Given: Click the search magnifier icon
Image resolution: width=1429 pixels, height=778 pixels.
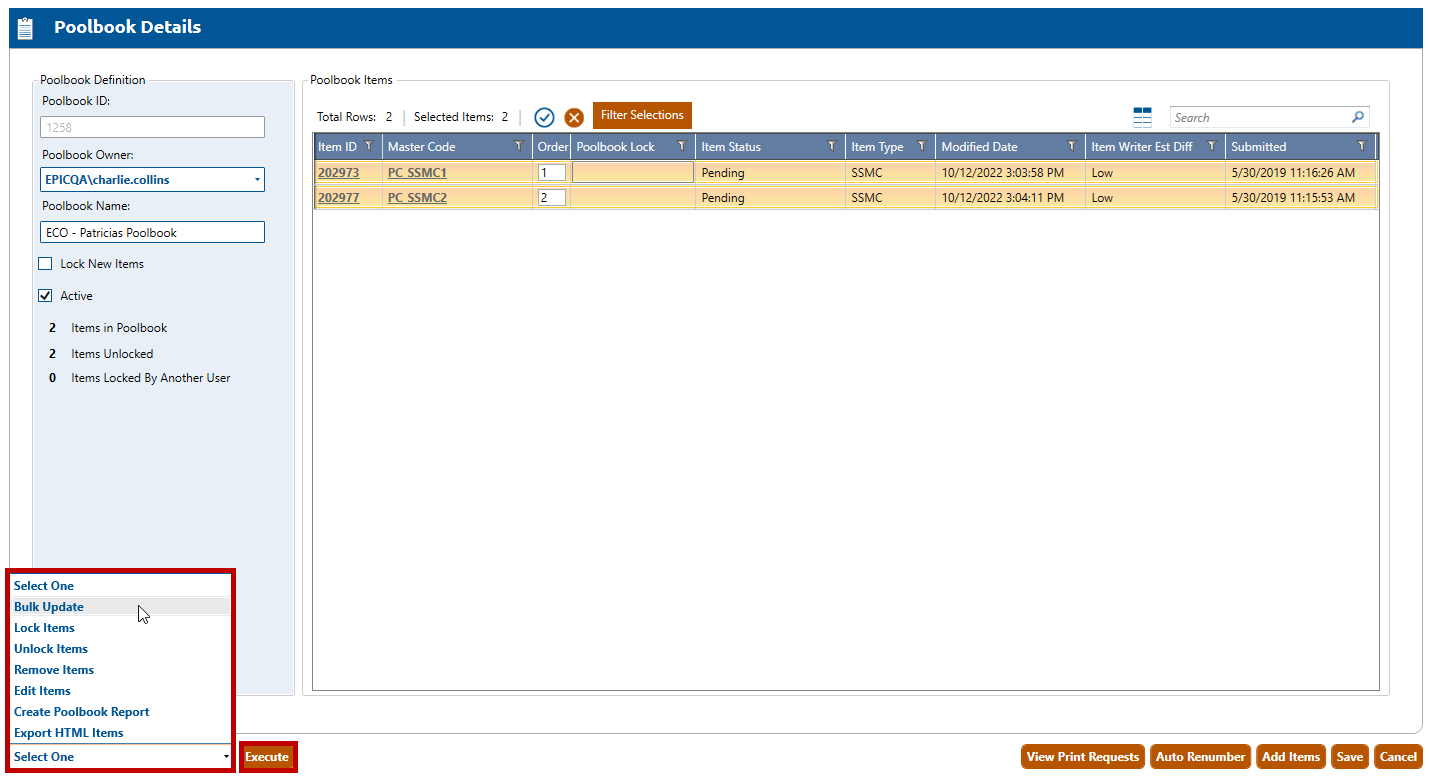Looking at the screenshot, I should click(1357, 117).
